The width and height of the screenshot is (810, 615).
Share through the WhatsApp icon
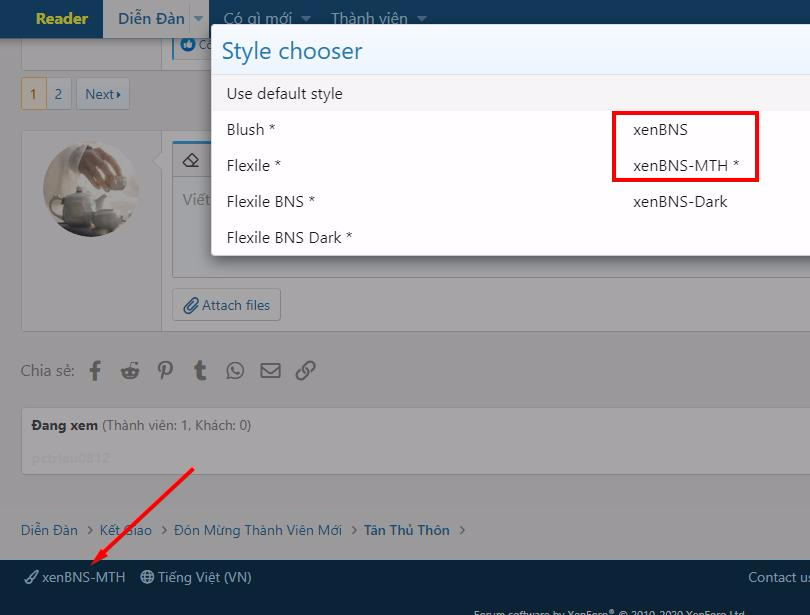pyautogui.click(x=235, y=371)
